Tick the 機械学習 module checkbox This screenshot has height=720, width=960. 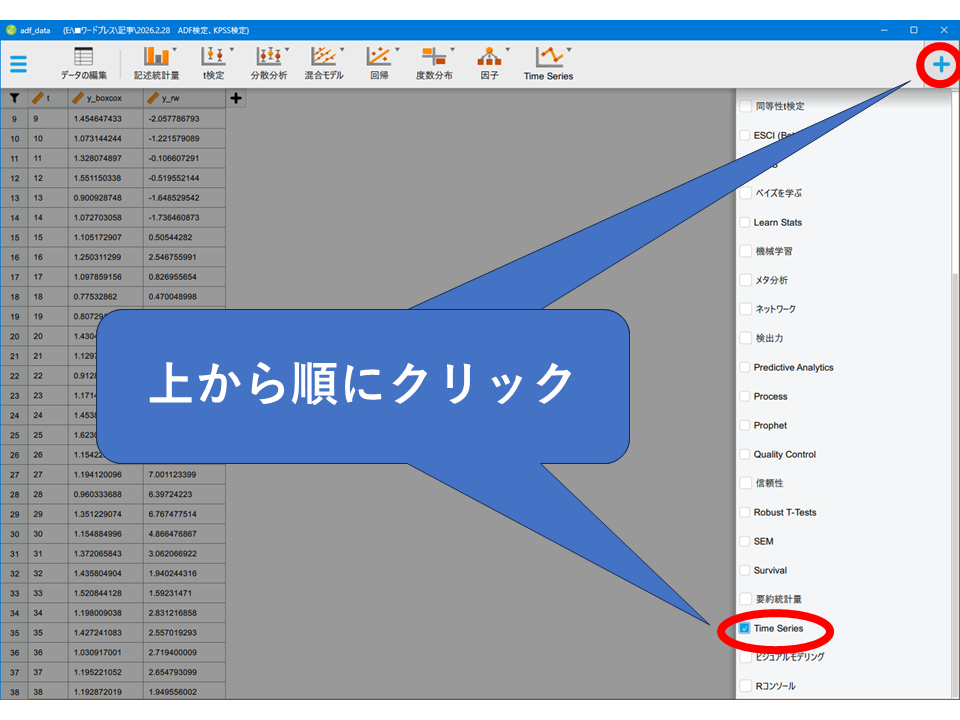click(745, 251)
